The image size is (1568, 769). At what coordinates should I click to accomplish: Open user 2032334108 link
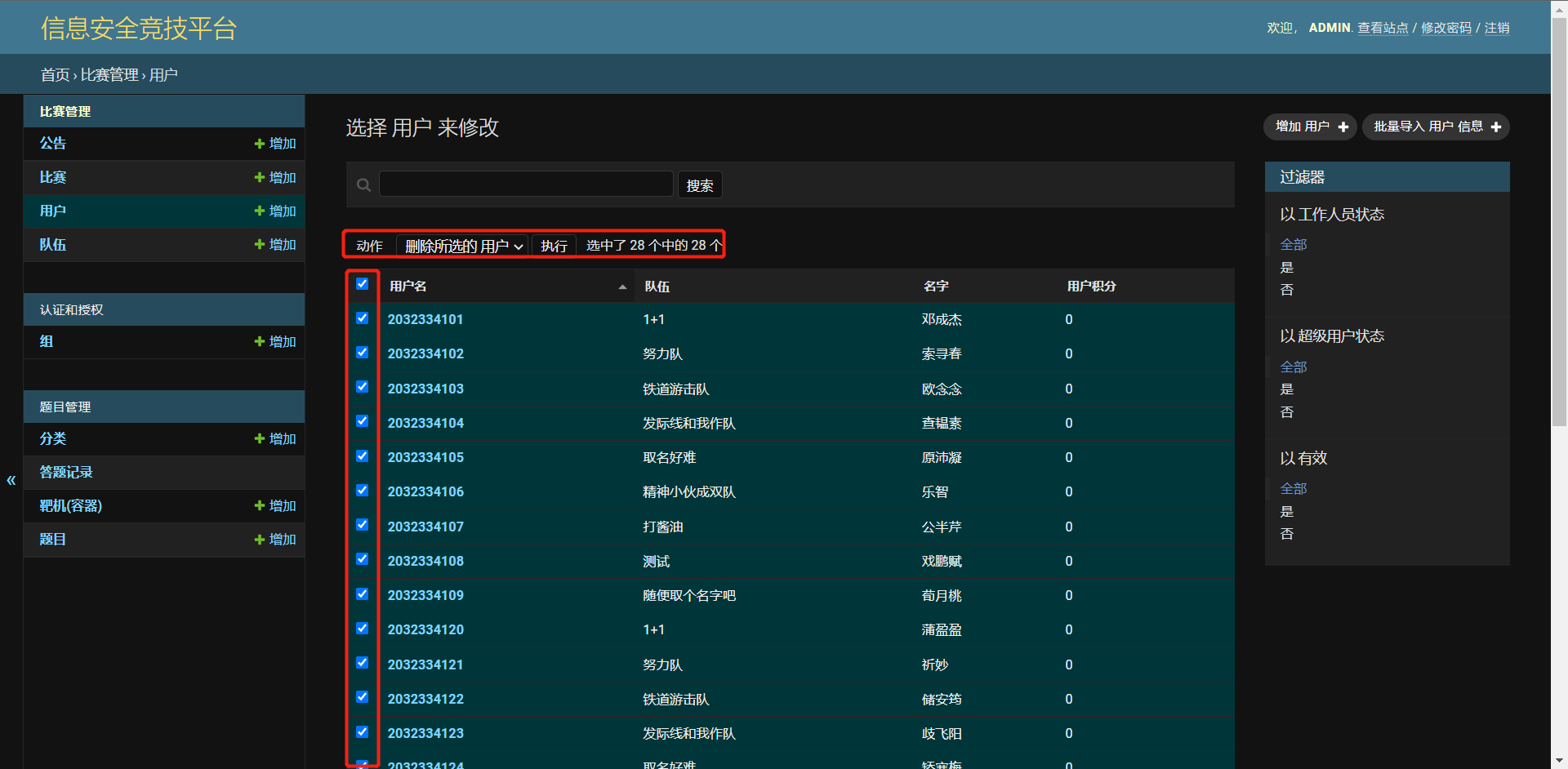tap(425, 561)
